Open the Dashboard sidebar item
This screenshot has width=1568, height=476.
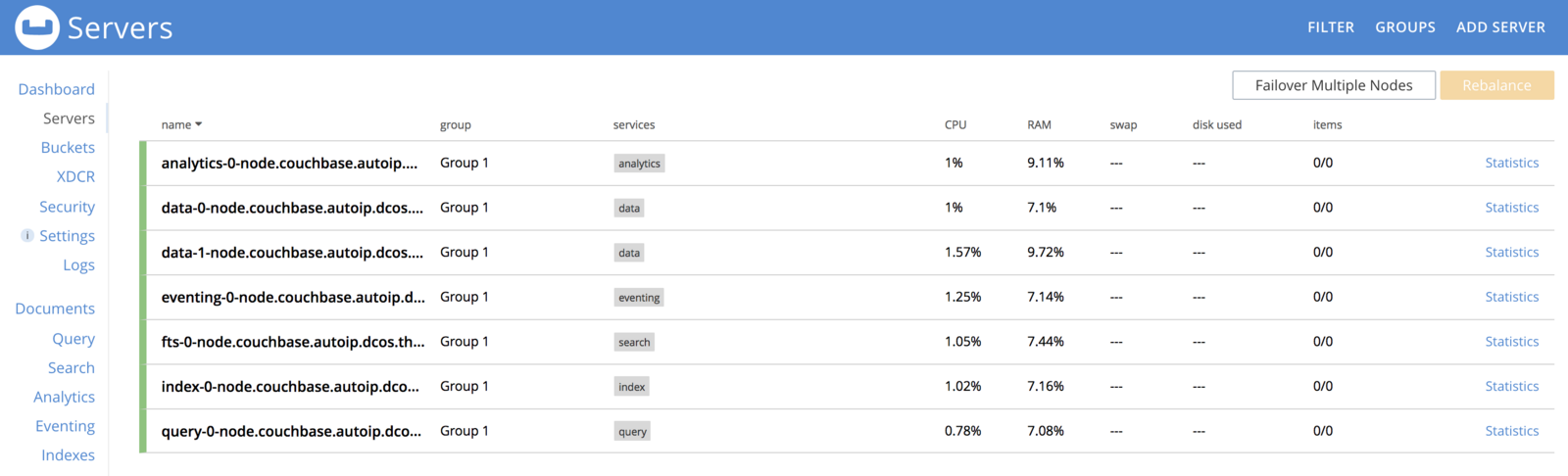[57, 89]
